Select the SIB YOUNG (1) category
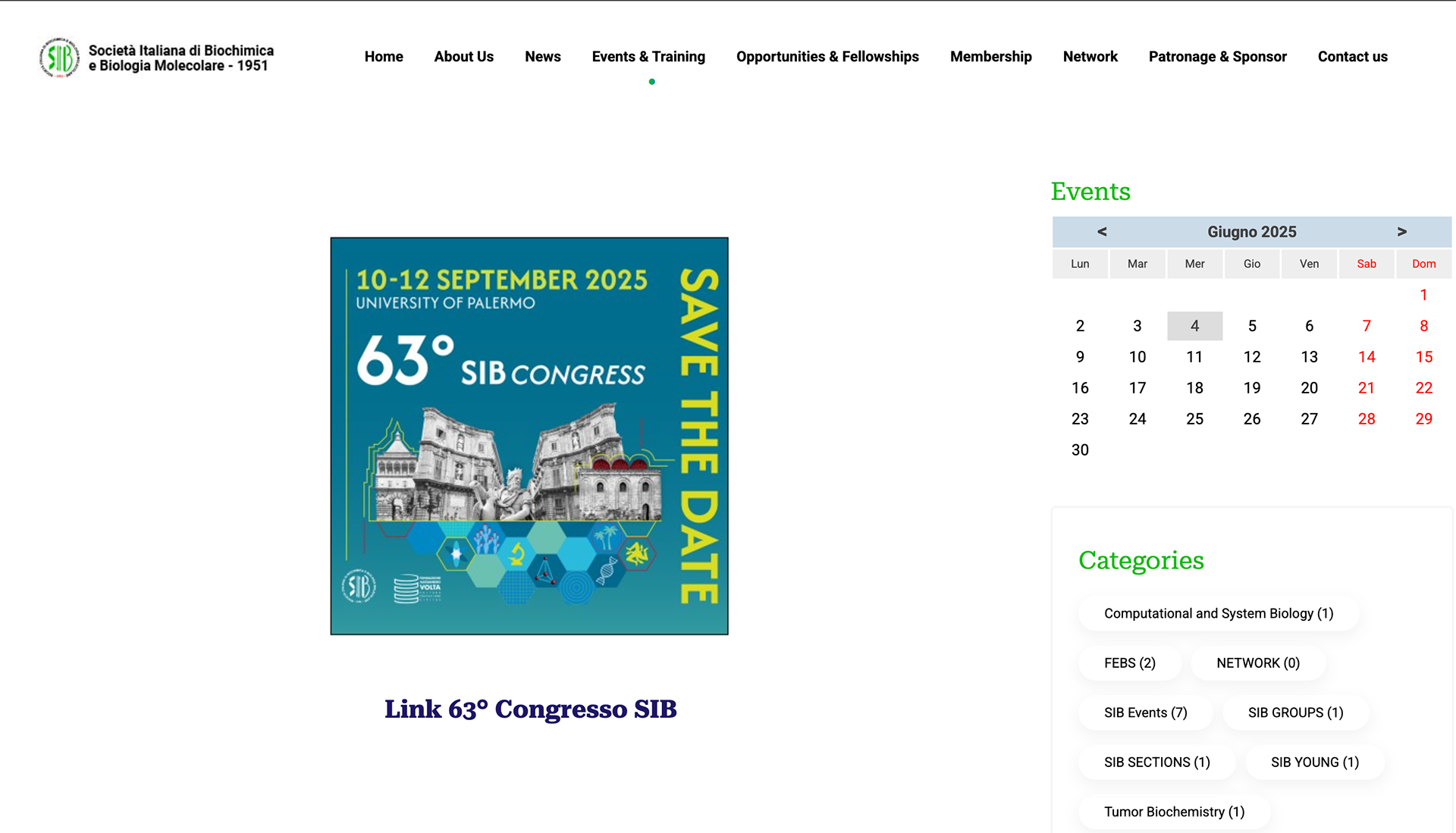1456x833 pixels. pyautogui.click(x=1315, y=763)
